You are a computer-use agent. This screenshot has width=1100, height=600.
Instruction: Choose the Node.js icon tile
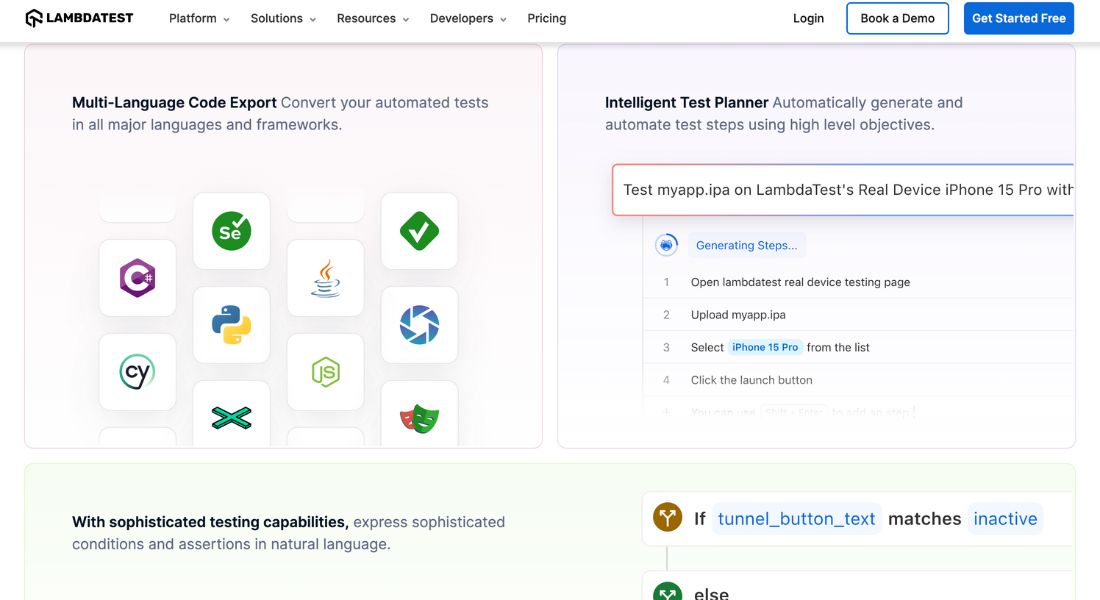pos(326,372)
